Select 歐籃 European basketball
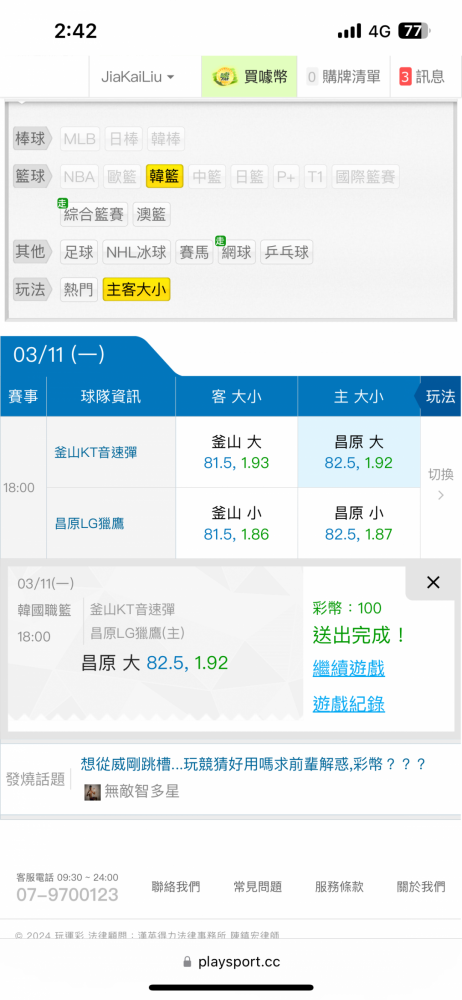Image resolution: width=462 pixels, height=1000 pixels. click(x=122, y=177)
